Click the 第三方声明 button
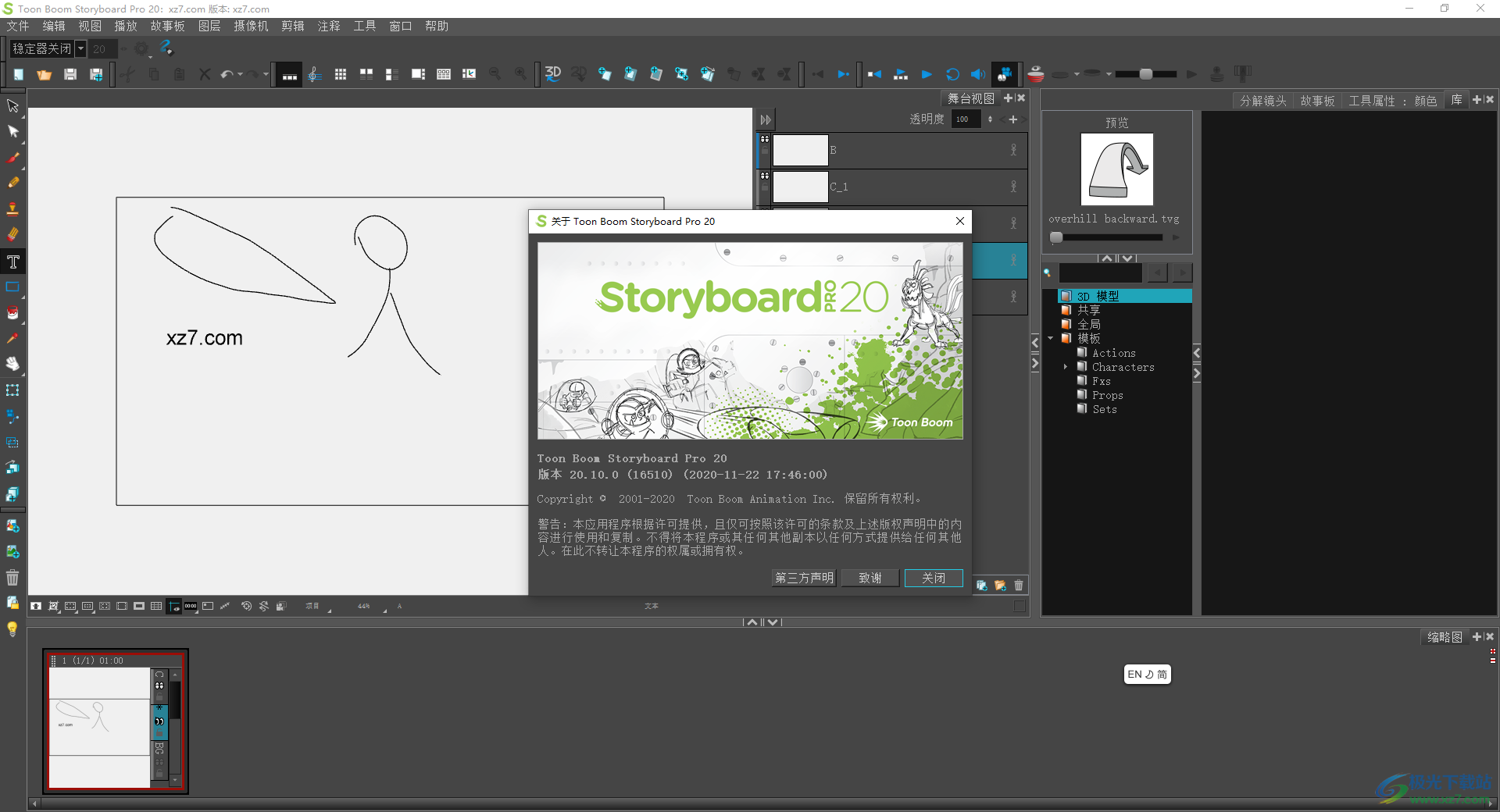The height and width of the screenshot is (812, 1500). pos(804,578)
